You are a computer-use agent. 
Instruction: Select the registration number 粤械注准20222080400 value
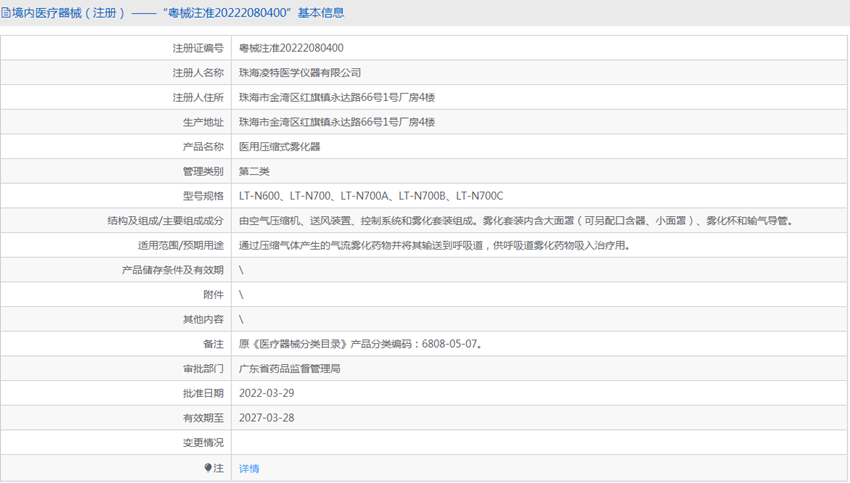(291, 48)
